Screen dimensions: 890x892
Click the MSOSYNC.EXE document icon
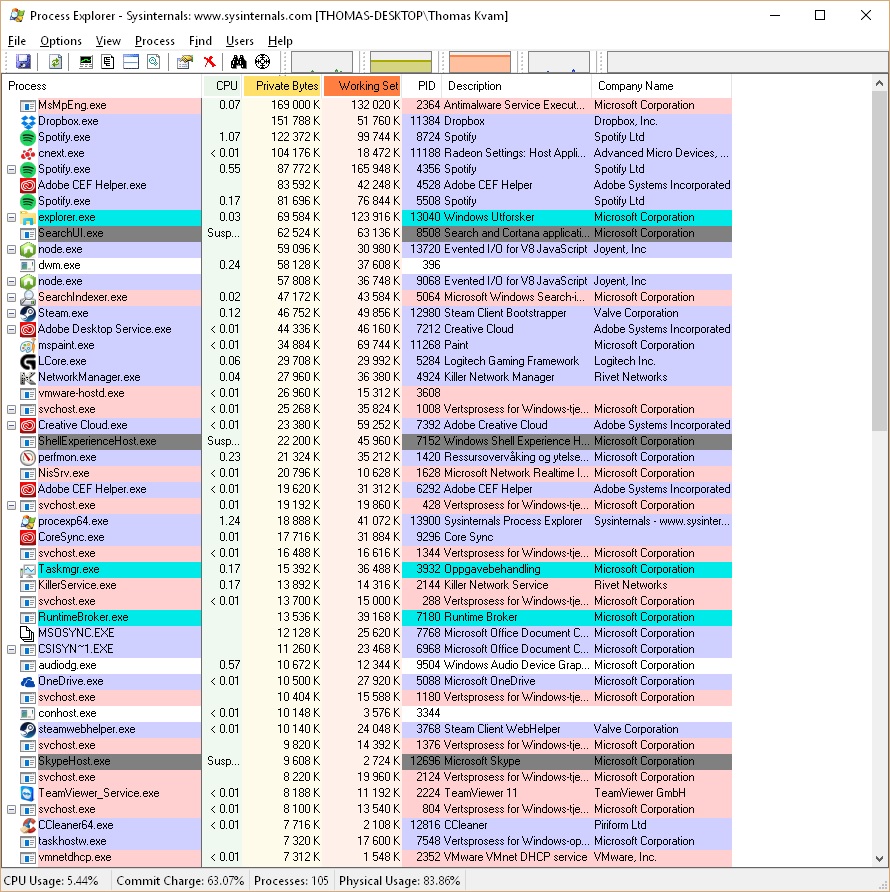tap(28, 633)
